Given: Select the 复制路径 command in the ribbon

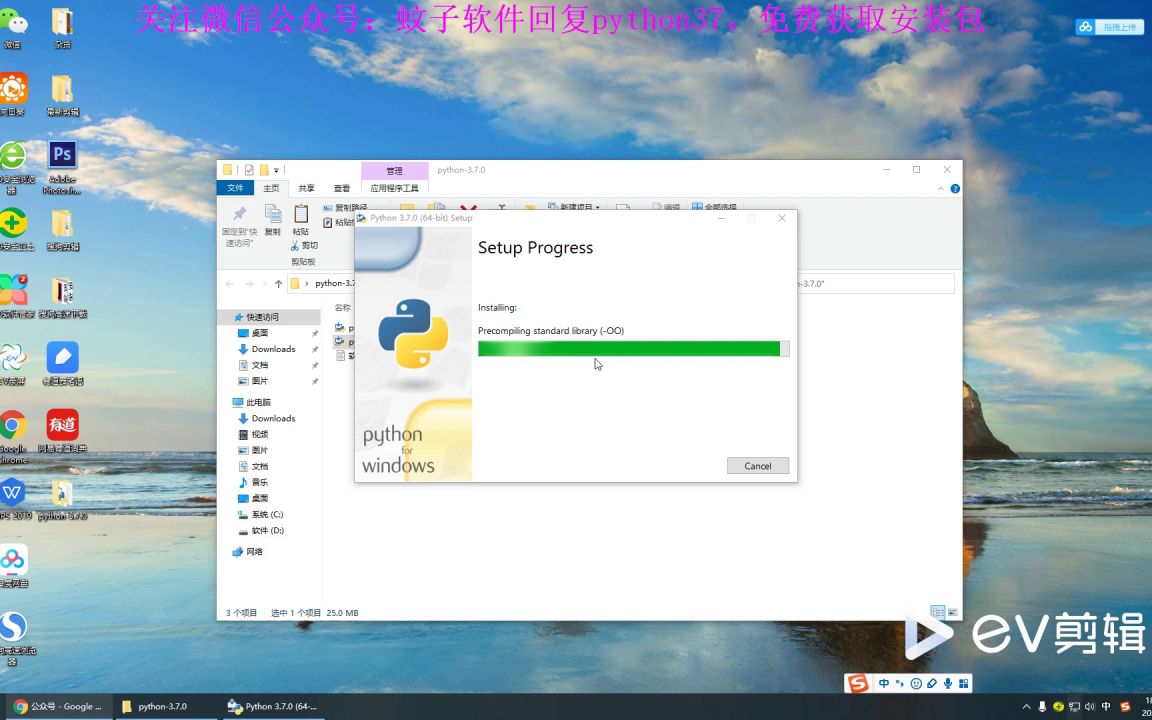Looking at the screenshot, I should click(x=344, y=207).
